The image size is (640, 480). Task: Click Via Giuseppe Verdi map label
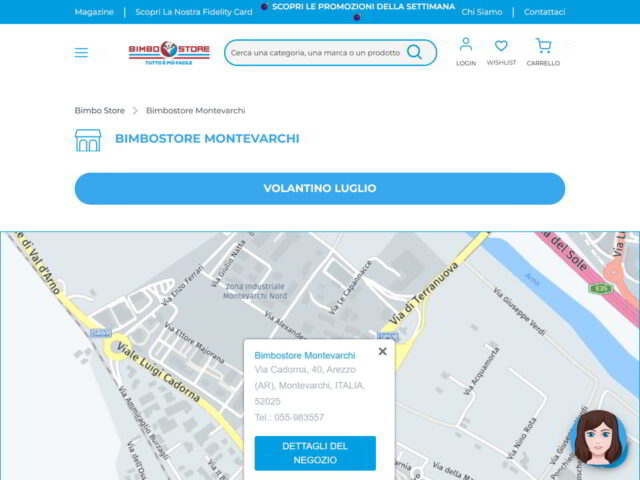(x=519, y=311)
